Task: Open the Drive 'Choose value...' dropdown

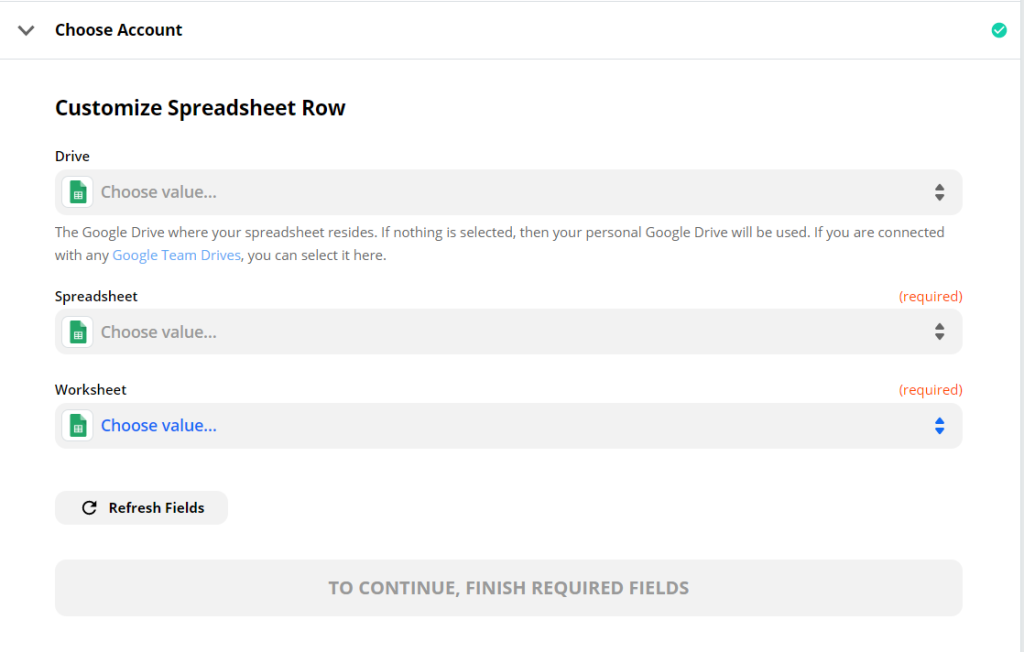Action: coord(508,192)
